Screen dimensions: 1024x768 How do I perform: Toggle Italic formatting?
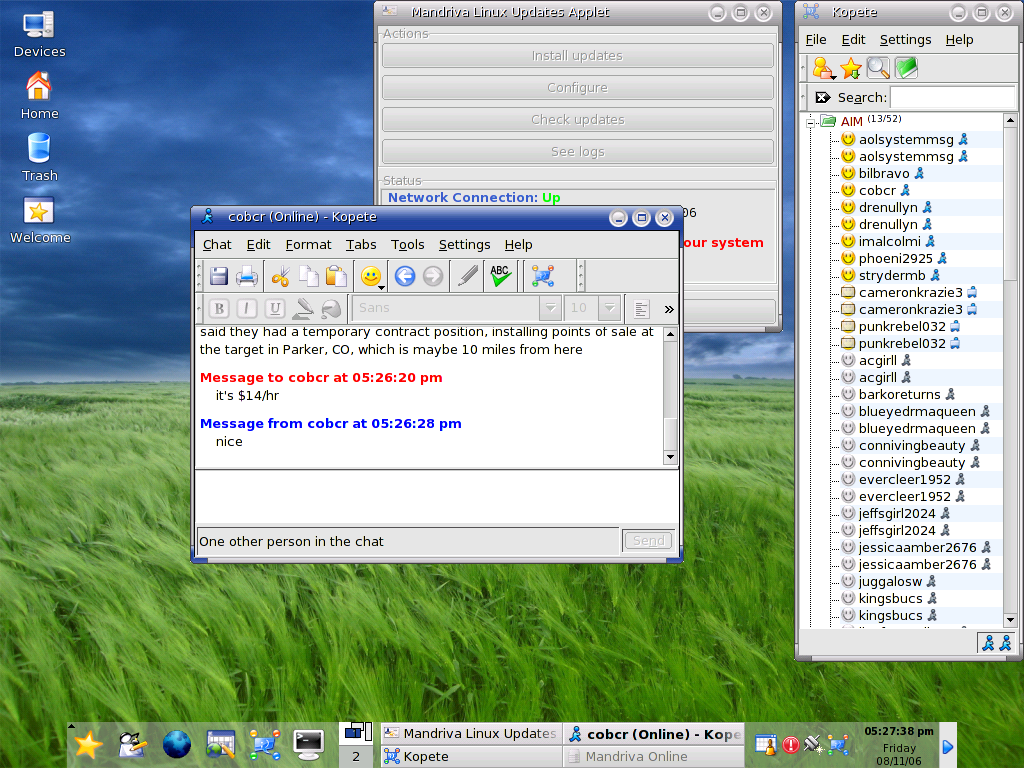tap(247, 308)
